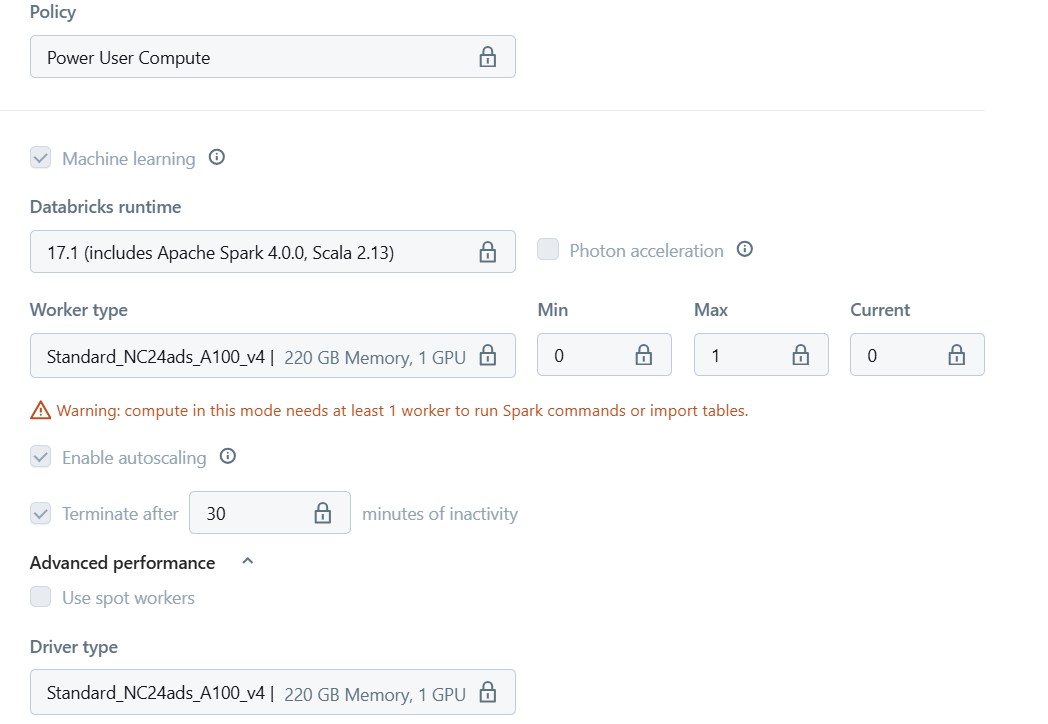Click the Machine learning info icon
Image resolution: width=1048 pixels, height=724 pixels.
tap(217, 157)
